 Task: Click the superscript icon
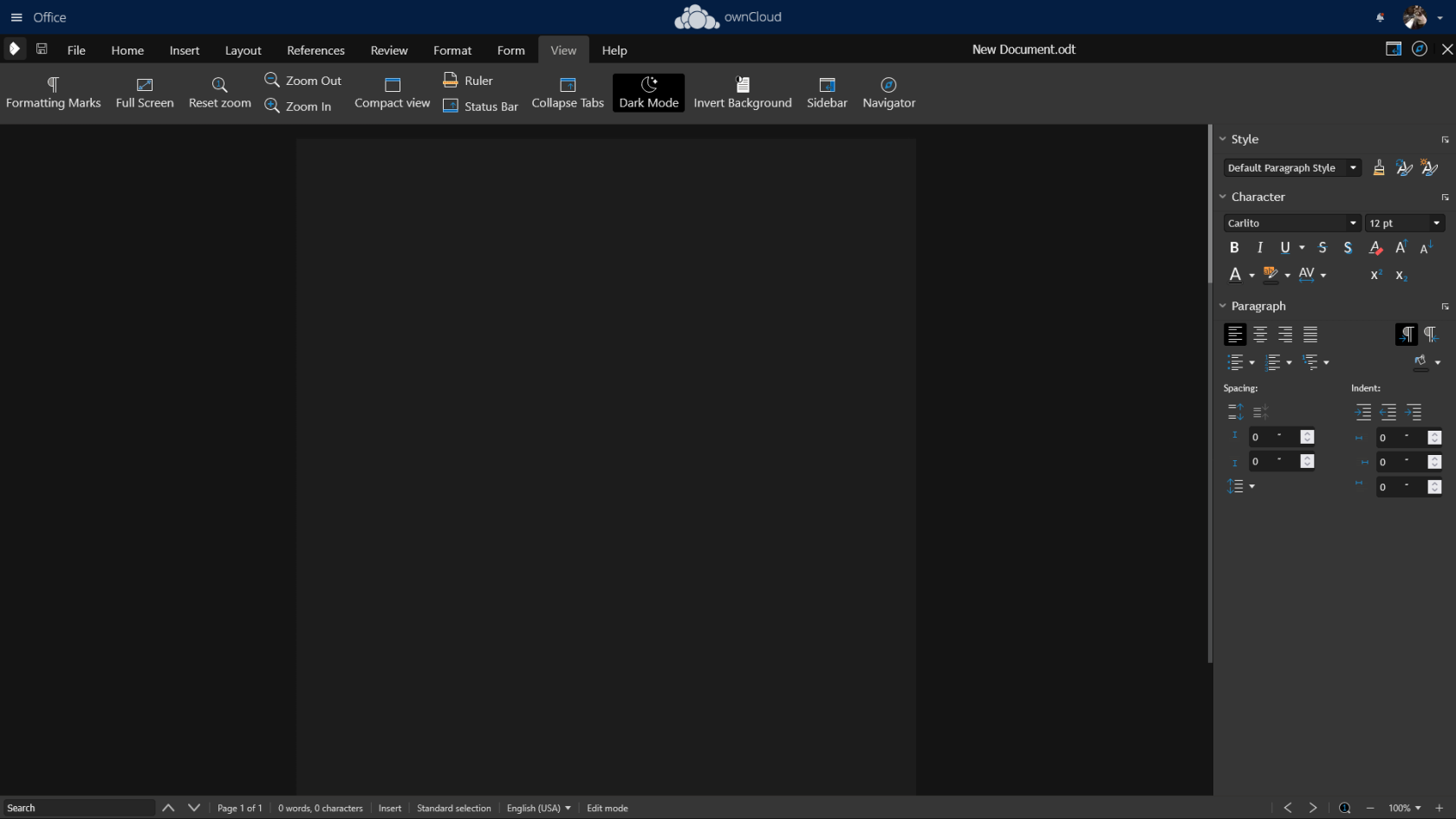(x=1375, y=275)
